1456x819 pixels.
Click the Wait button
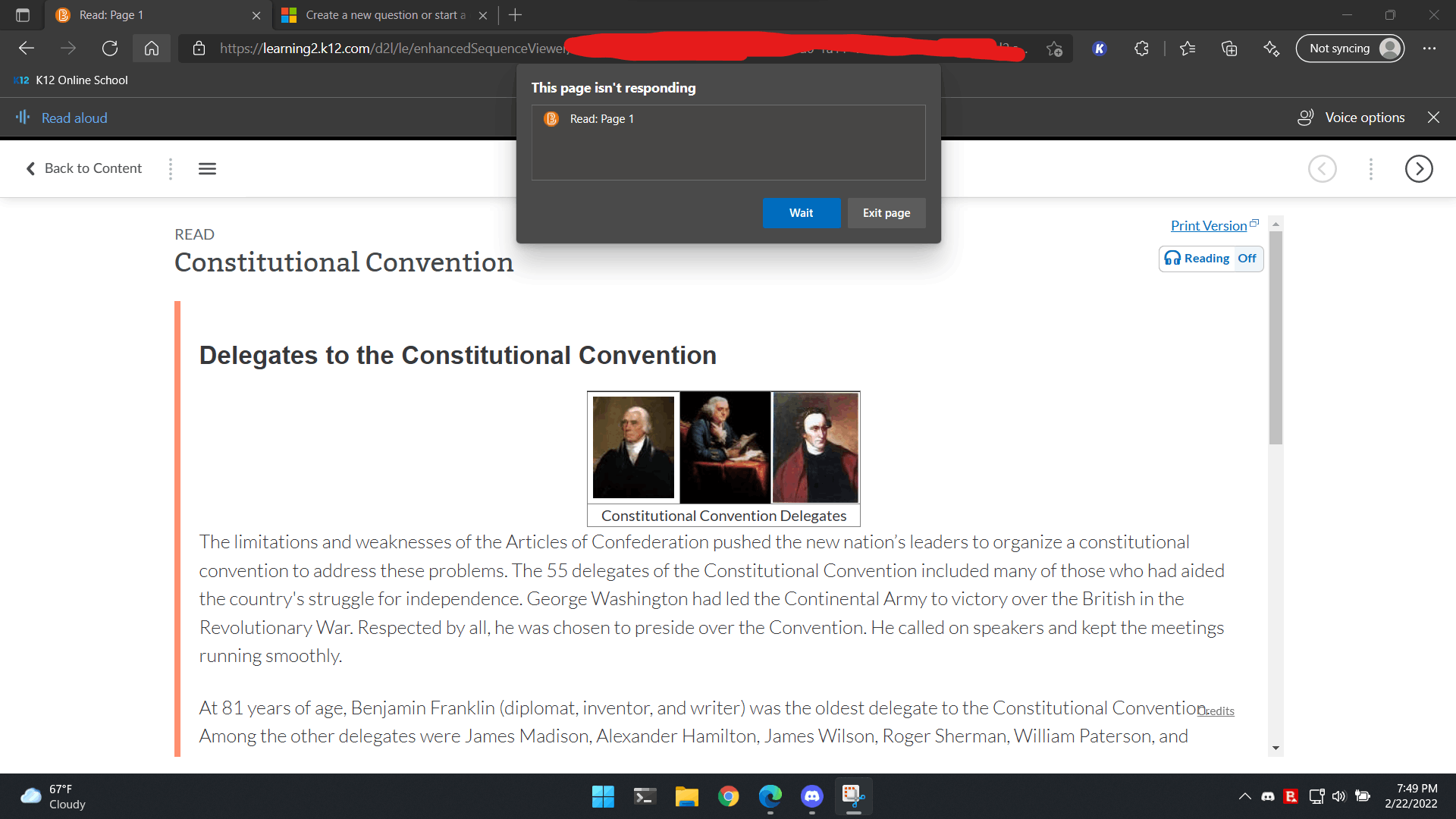coord(801,213)
